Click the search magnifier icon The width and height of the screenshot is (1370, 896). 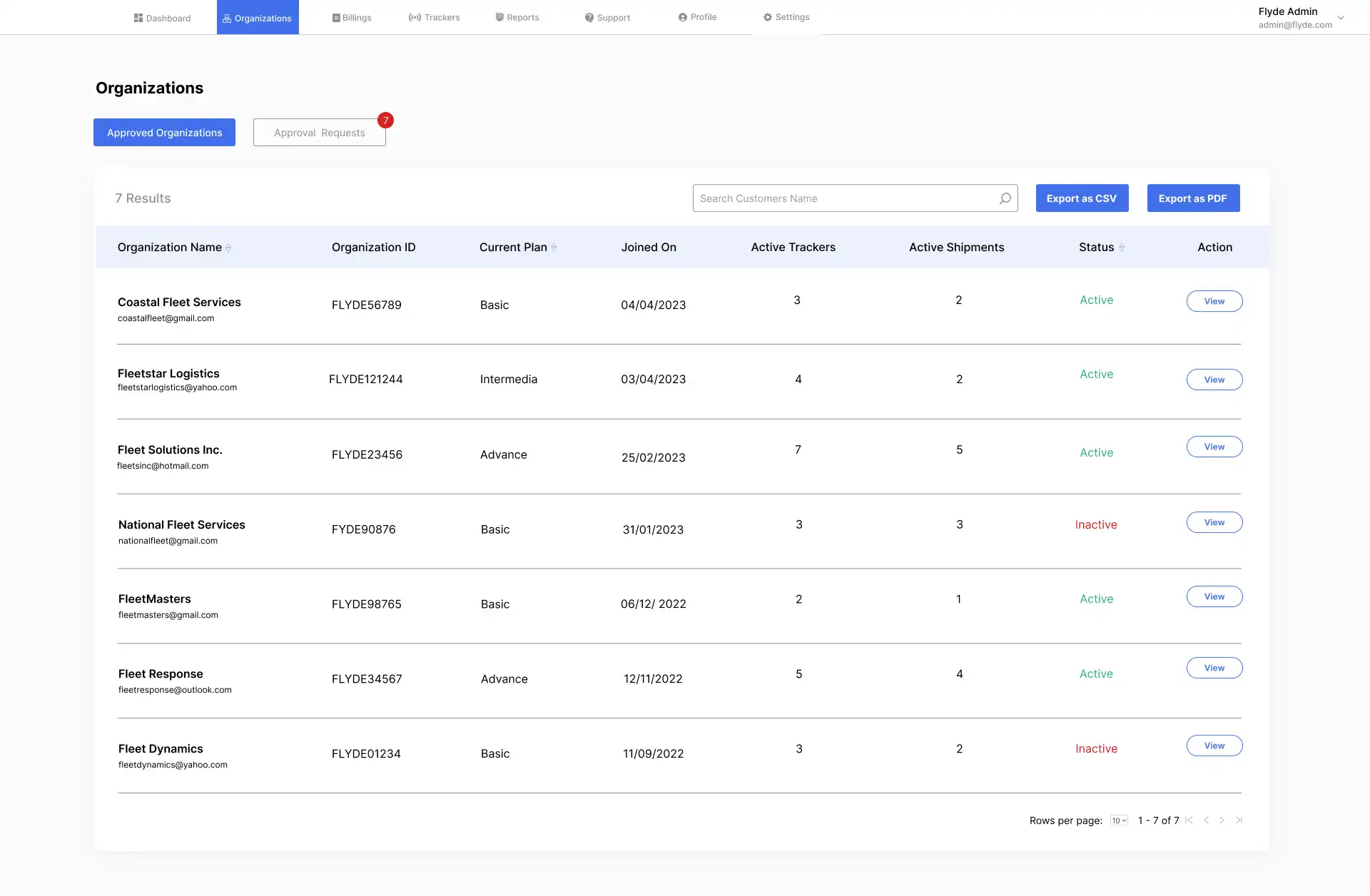1005,198
